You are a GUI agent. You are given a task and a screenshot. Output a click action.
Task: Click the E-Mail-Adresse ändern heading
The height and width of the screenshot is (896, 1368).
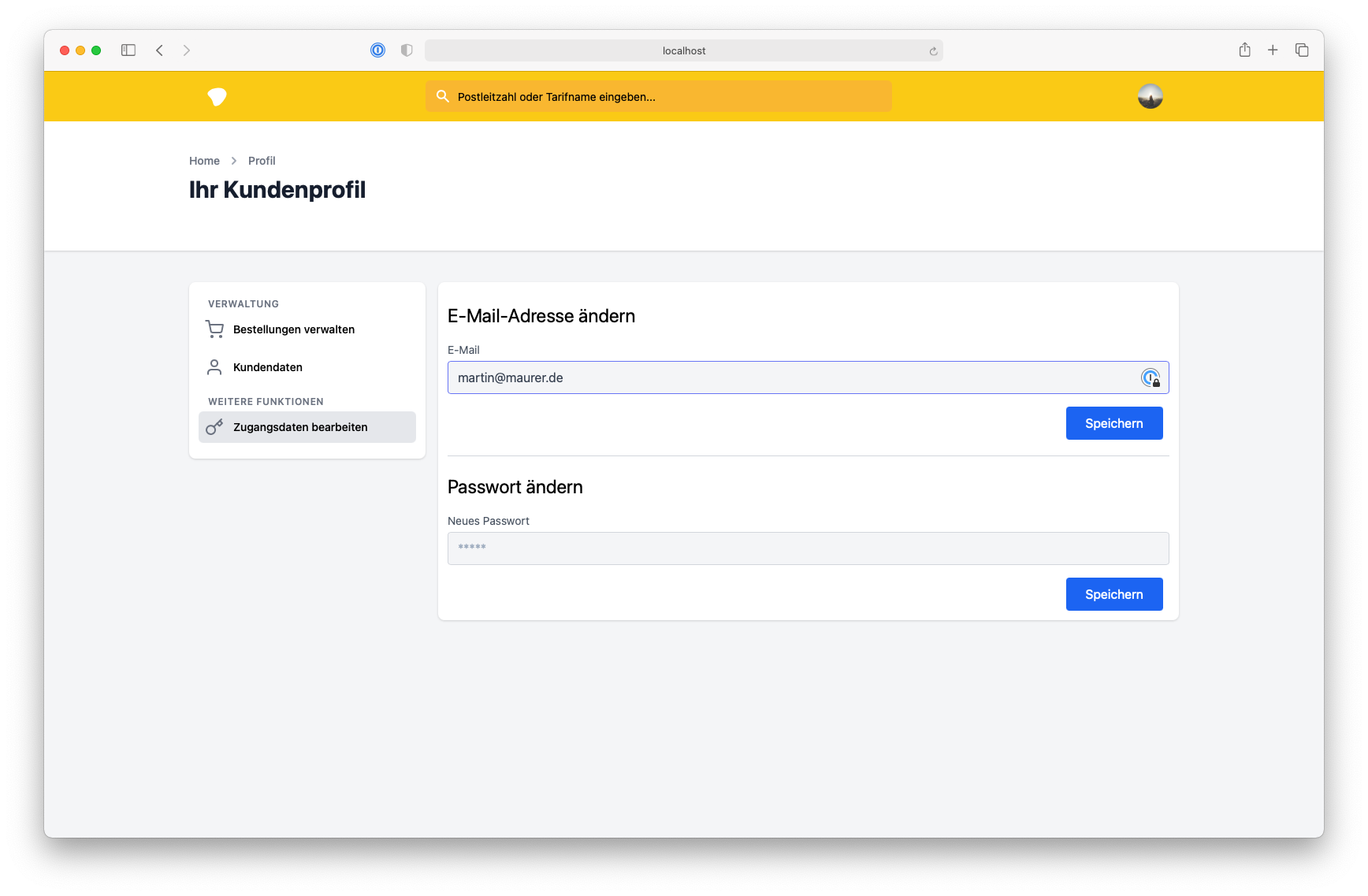tap(541, 316)
